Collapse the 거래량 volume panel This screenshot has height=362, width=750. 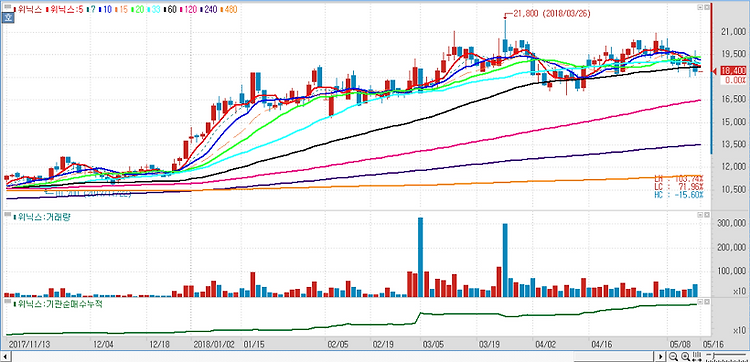coord(700,216)
